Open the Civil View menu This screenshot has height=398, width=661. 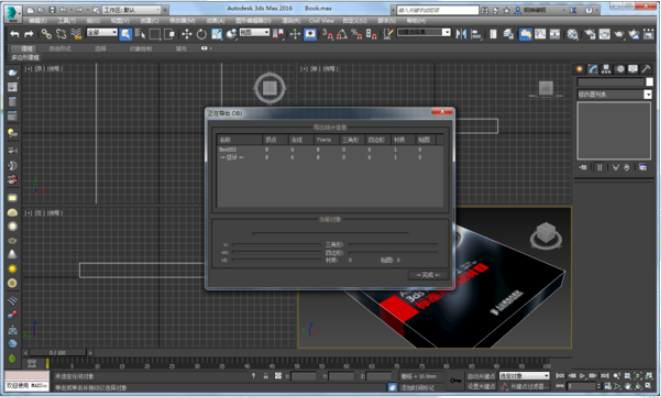coord(321,20)
